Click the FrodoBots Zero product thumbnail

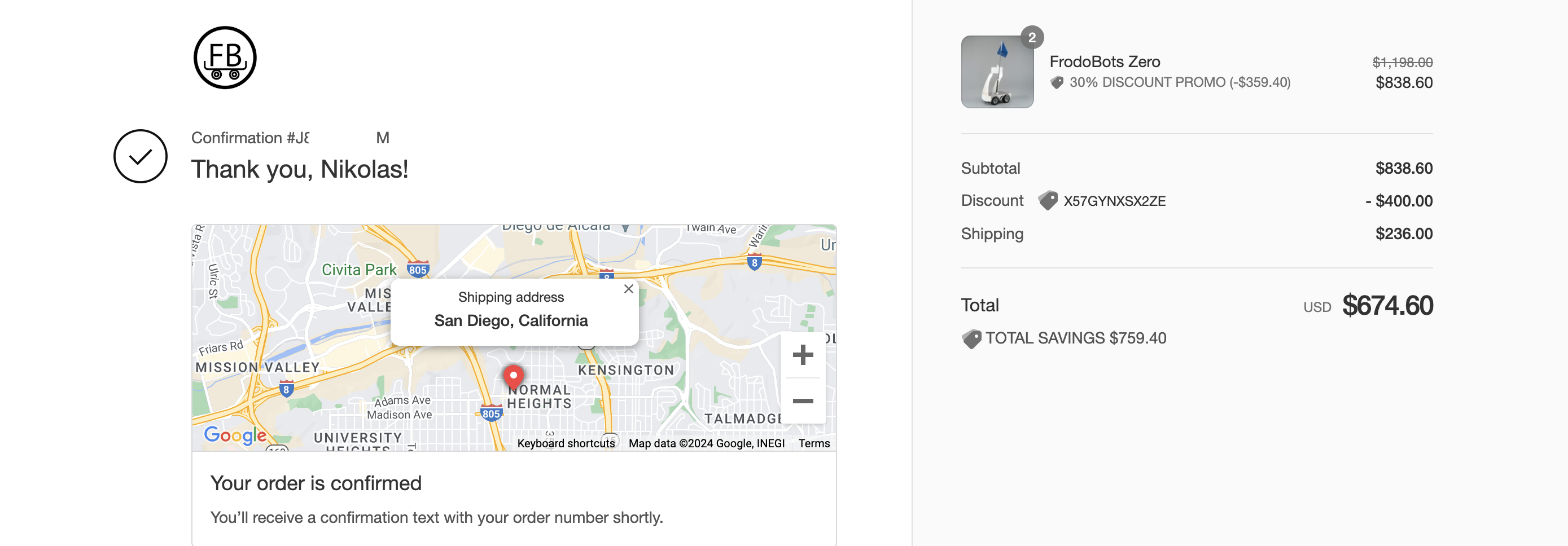click(x=996, y=72)
